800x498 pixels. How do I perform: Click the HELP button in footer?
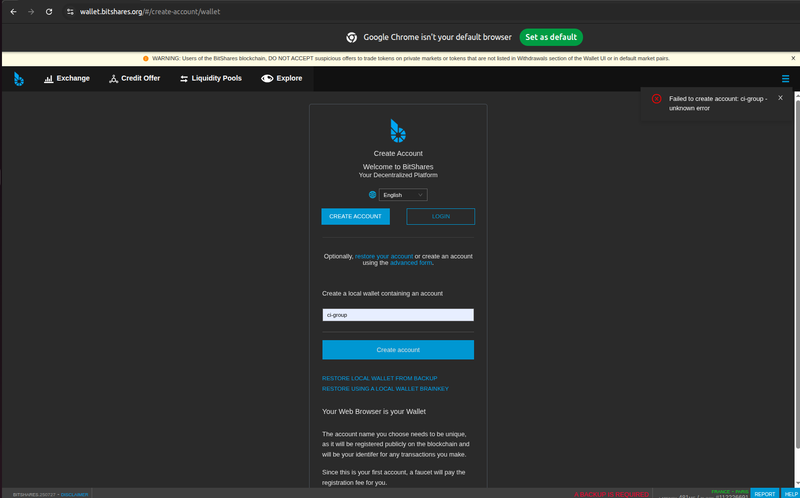pos(790,494)
